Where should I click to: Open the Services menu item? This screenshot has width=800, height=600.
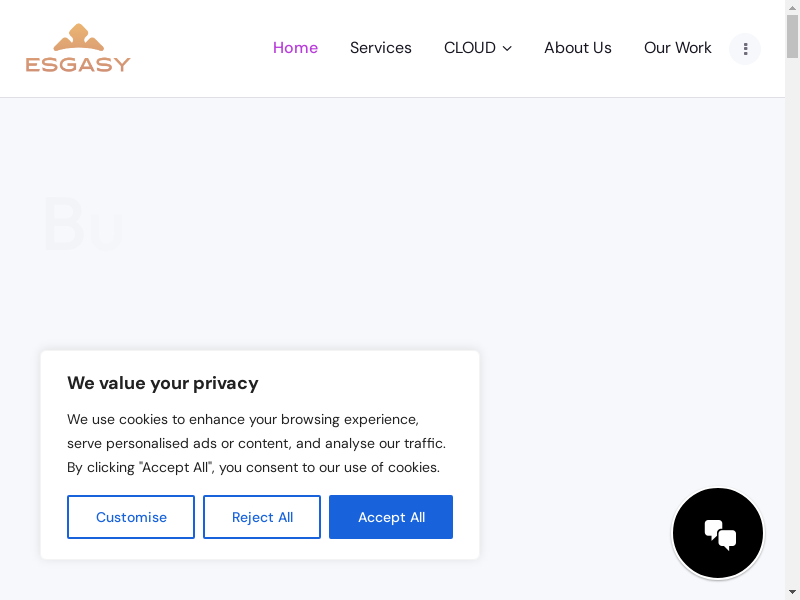coord(380,48)
